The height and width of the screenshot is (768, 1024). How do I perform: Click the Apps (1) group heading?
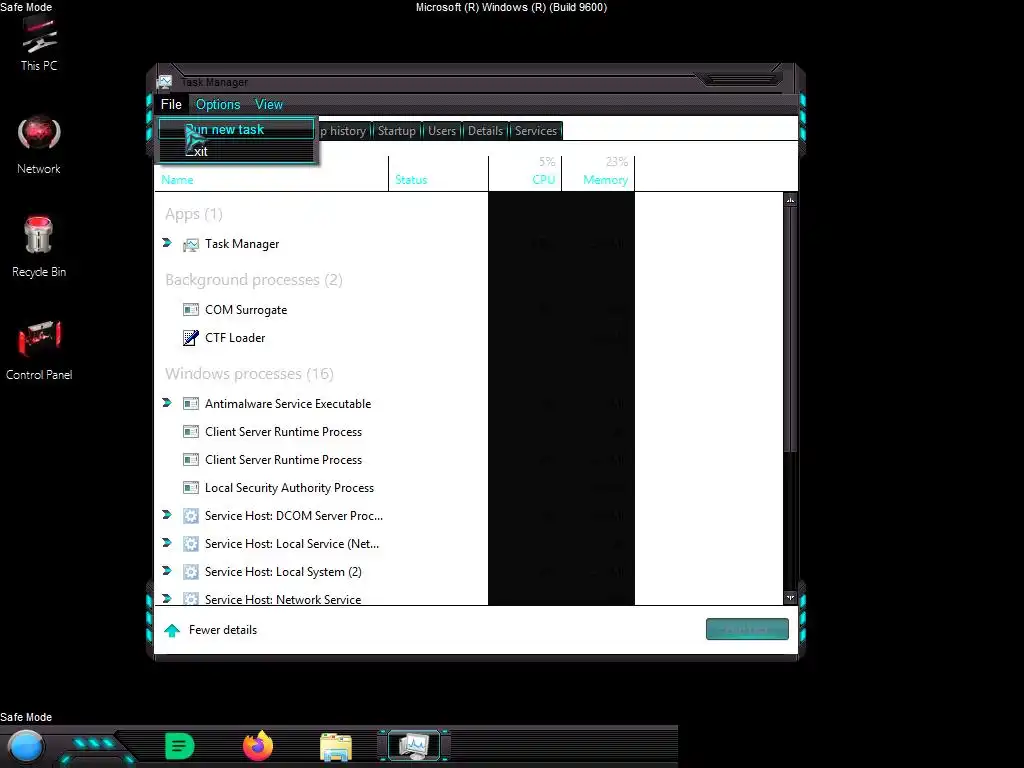(194, 214)
